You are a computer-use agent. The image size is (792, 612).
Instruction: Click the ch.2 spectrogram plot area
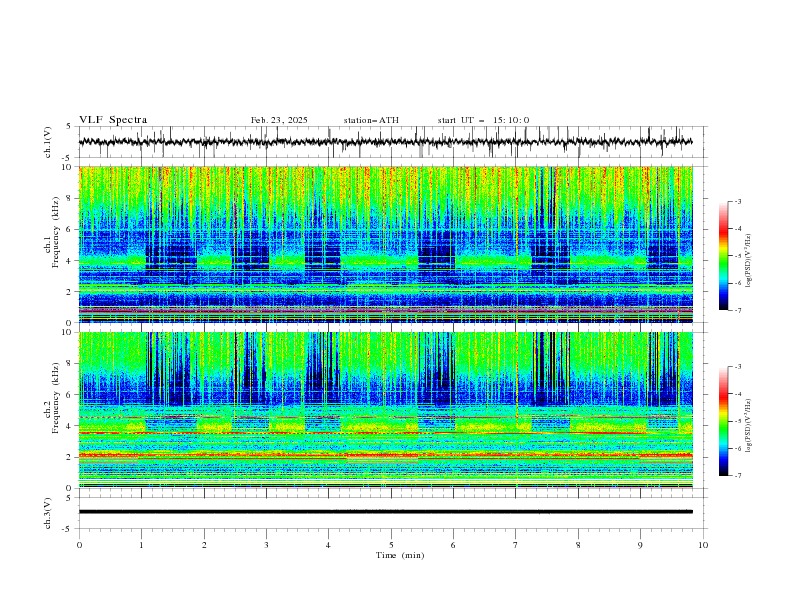(x=386, y=410)
